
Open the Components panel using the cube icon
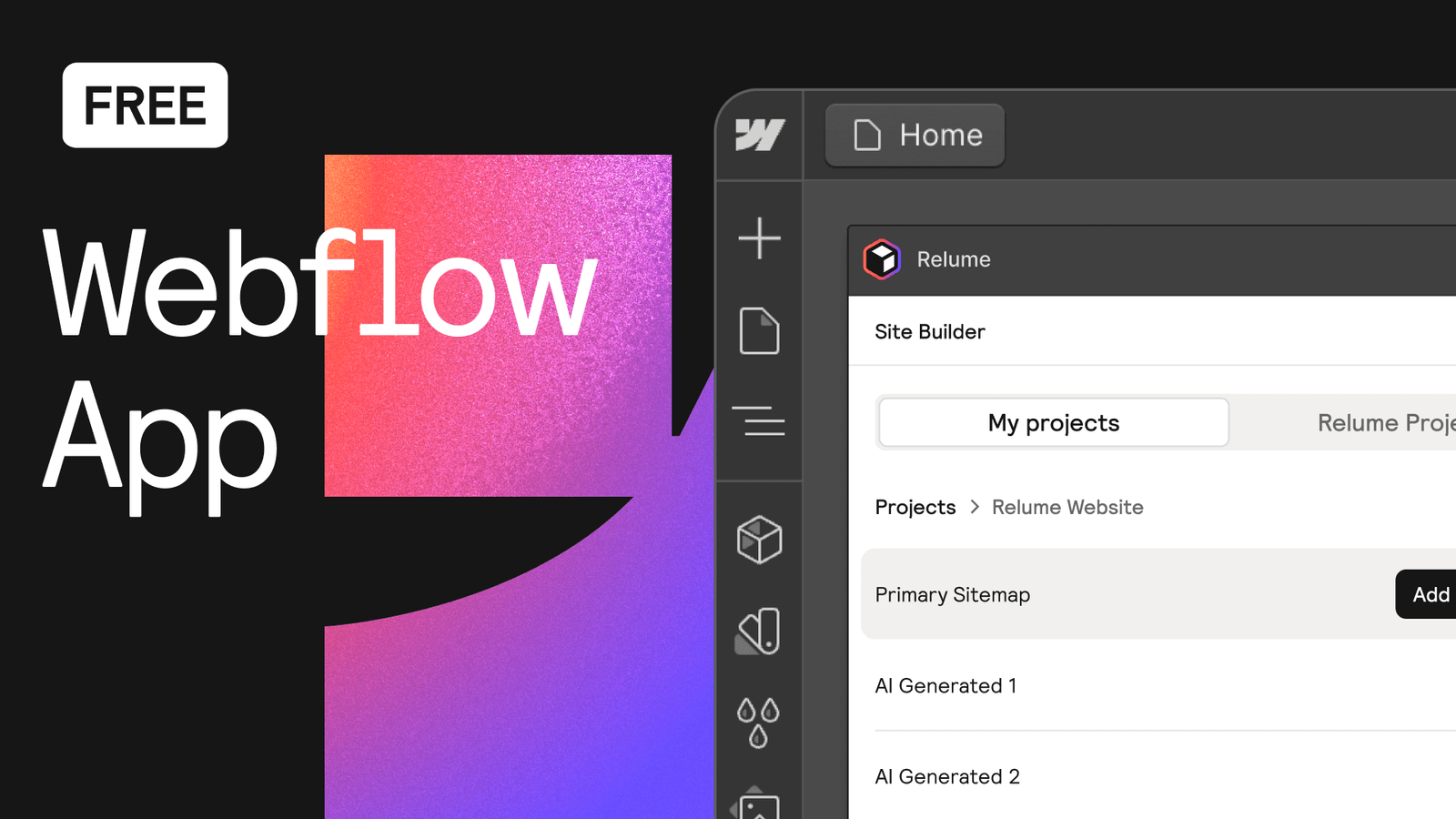click(760, 540)
